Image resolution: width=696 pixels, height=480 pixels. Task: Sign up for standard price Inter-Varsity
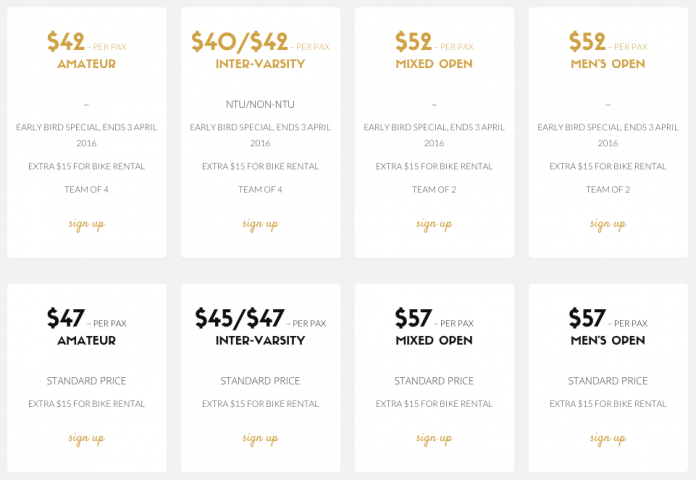[x=261, y=439]
